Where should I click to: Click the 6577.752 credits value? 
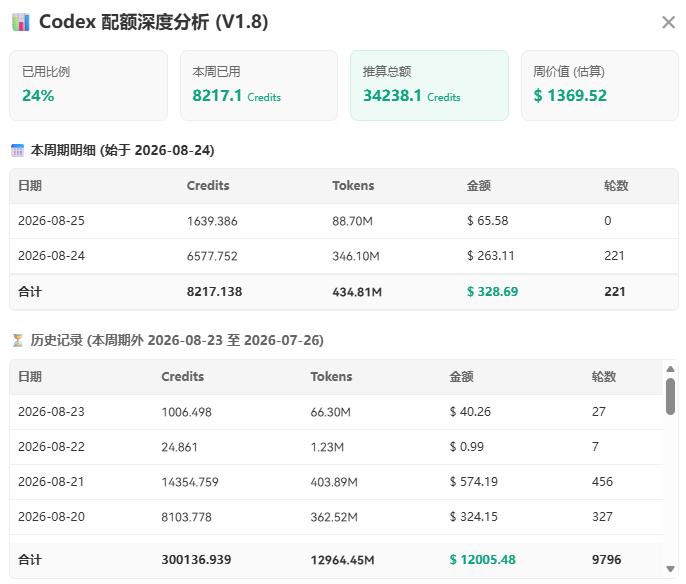point(212,256)
